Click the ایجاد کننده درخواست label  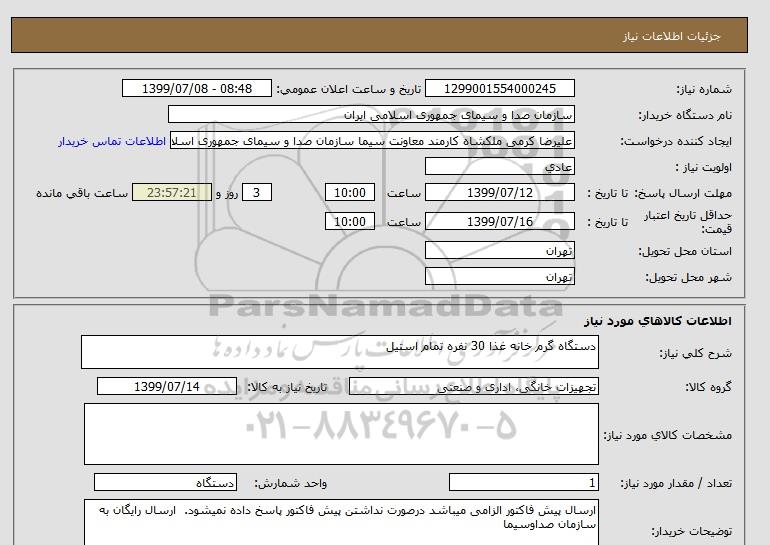676,141
